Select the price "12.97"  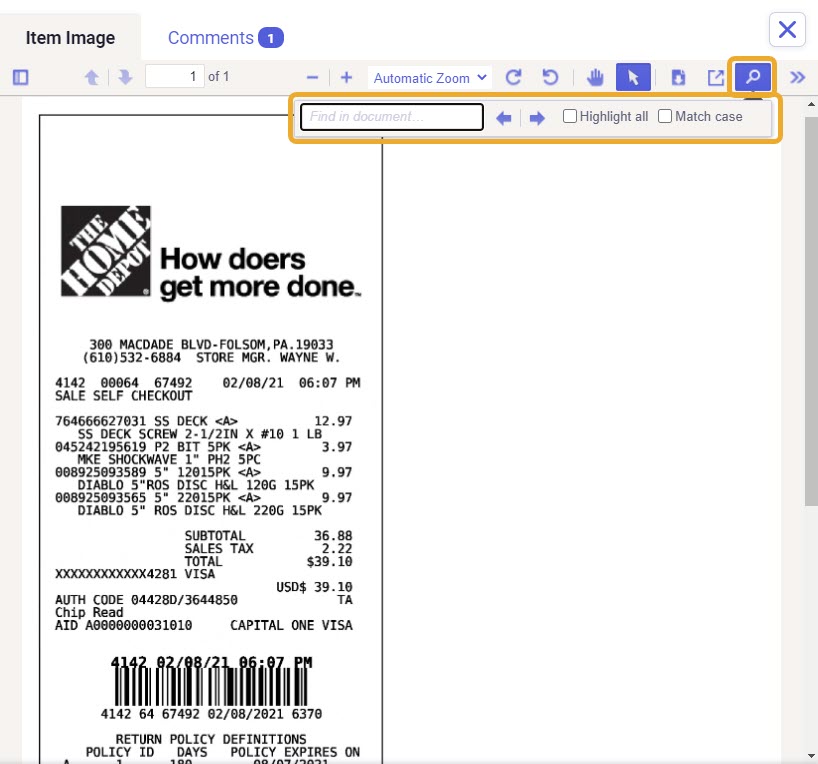[x=333, y=421]
